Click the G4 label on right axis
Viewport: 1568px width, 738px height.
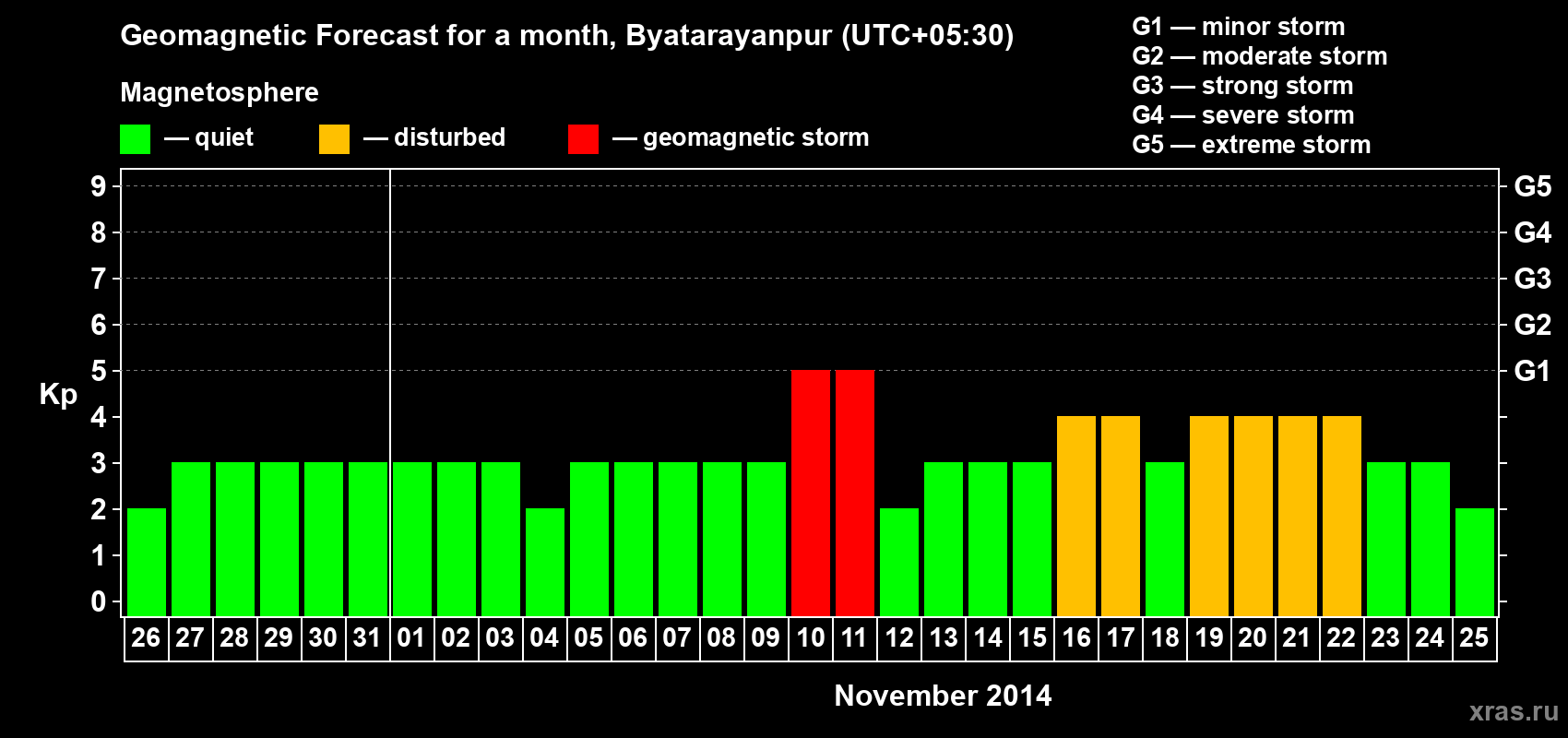[x=1533, y=232]
